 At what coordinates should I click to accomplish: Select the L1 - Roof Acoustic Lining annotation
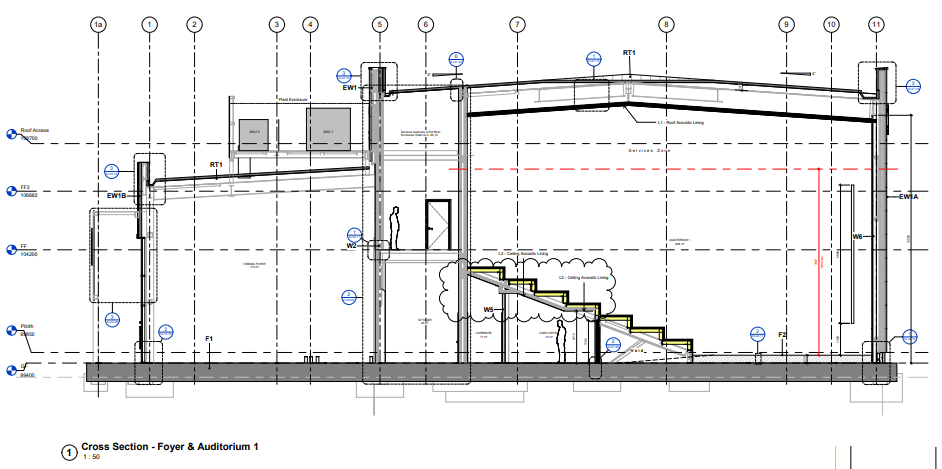[683, 121]
